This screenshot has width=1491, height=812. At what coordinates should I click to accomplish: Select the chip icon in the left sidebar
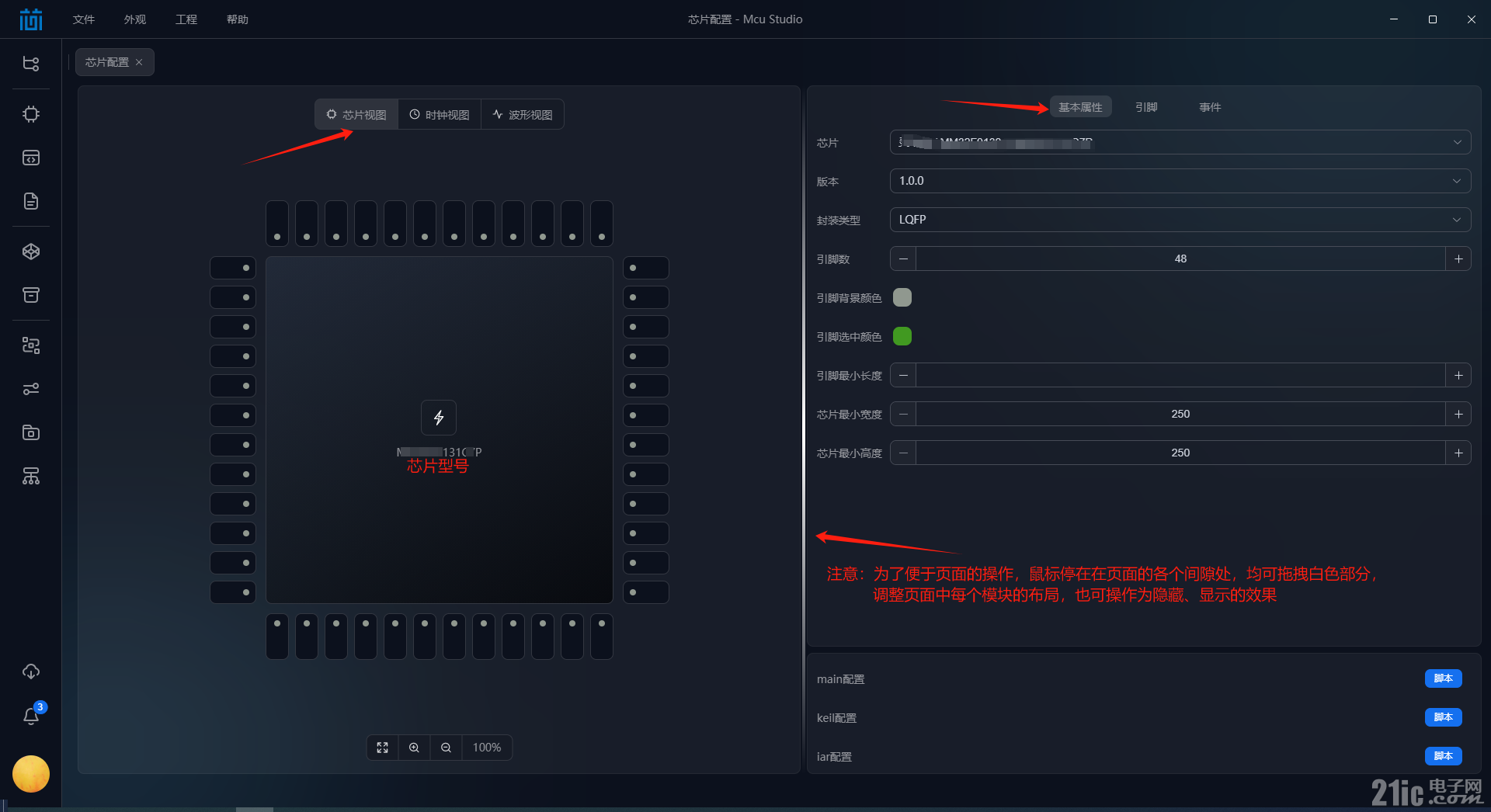click(31, 113)
